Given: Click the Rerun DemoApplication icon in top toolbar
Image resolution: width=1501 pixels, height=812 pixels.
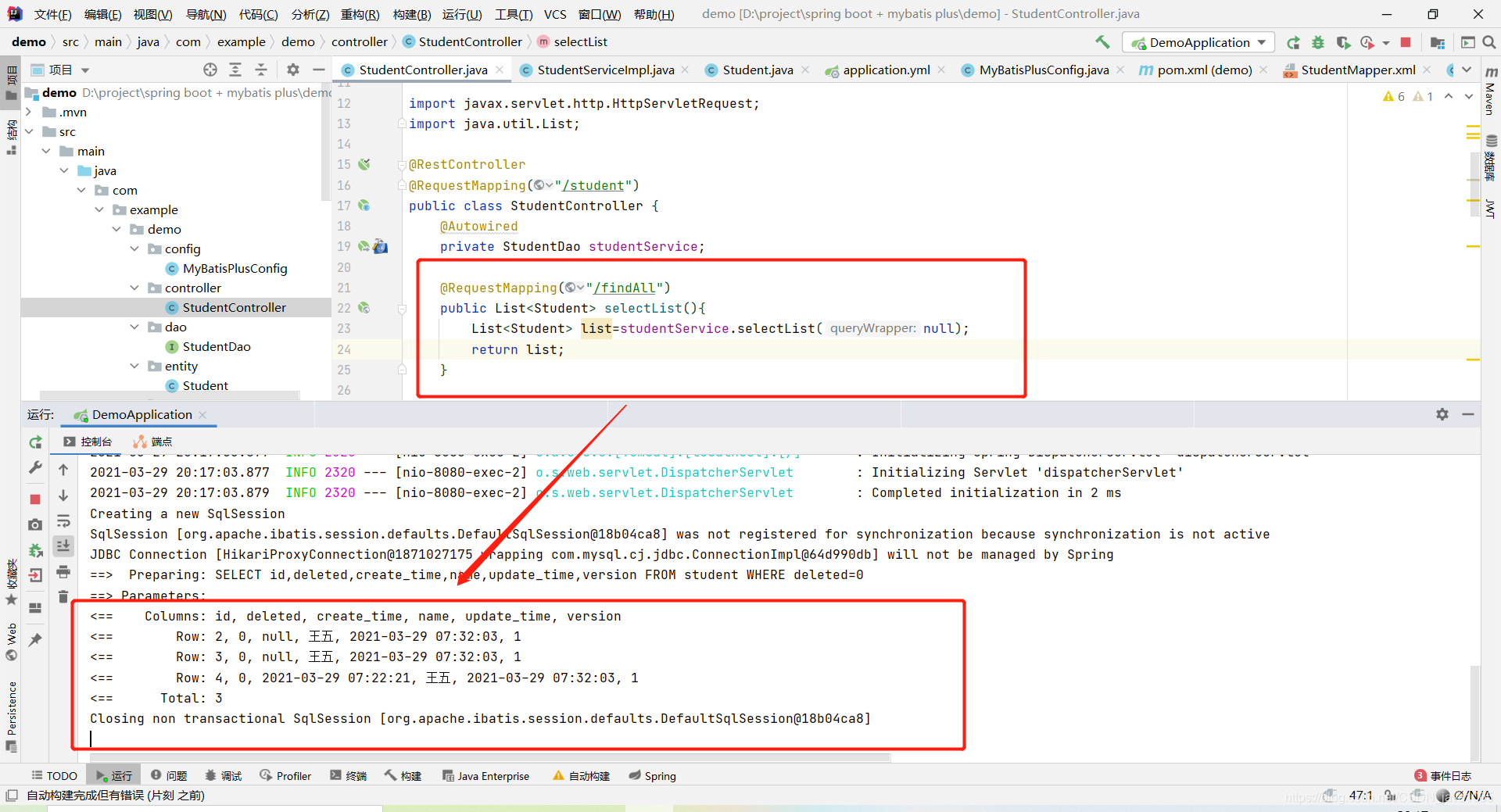Looking at the screenshot, I should pyautogui.click(x=1294, y=42).
